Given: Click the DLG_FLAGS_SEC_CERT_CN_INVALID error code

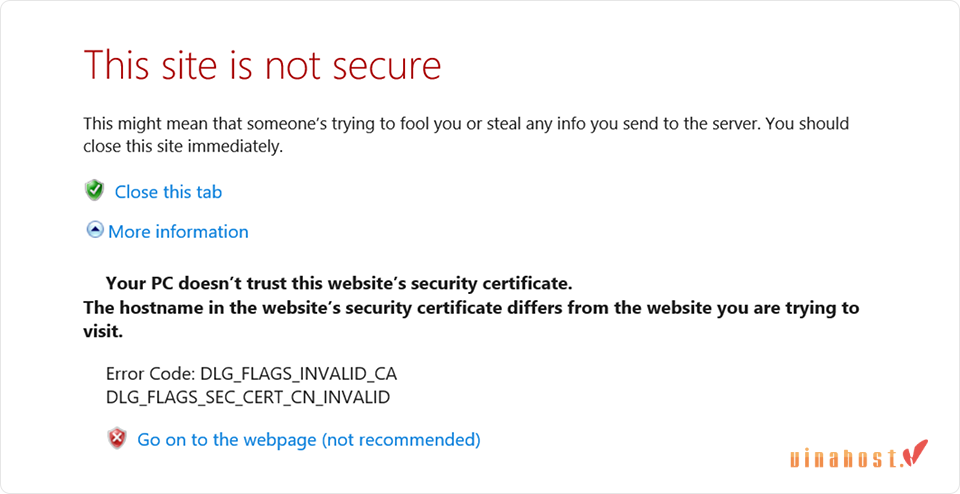Looking at the screenshot, I should (248, 397).
